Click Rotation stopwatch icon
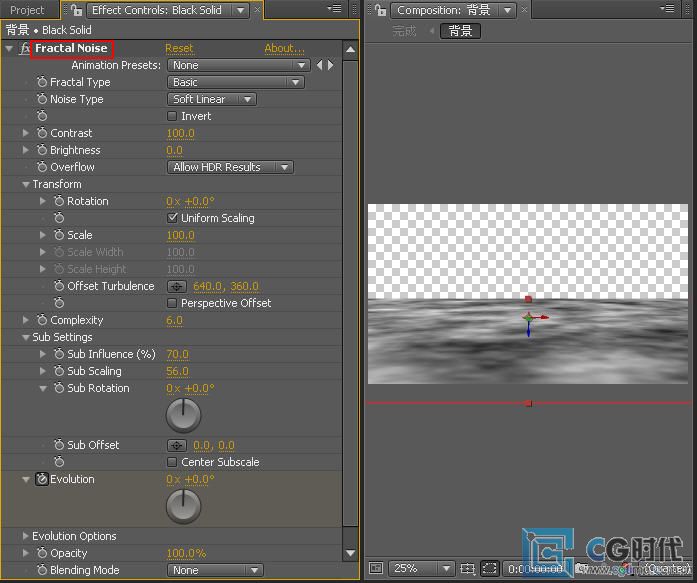The image size is (697, 583). [x=59, y=201]
